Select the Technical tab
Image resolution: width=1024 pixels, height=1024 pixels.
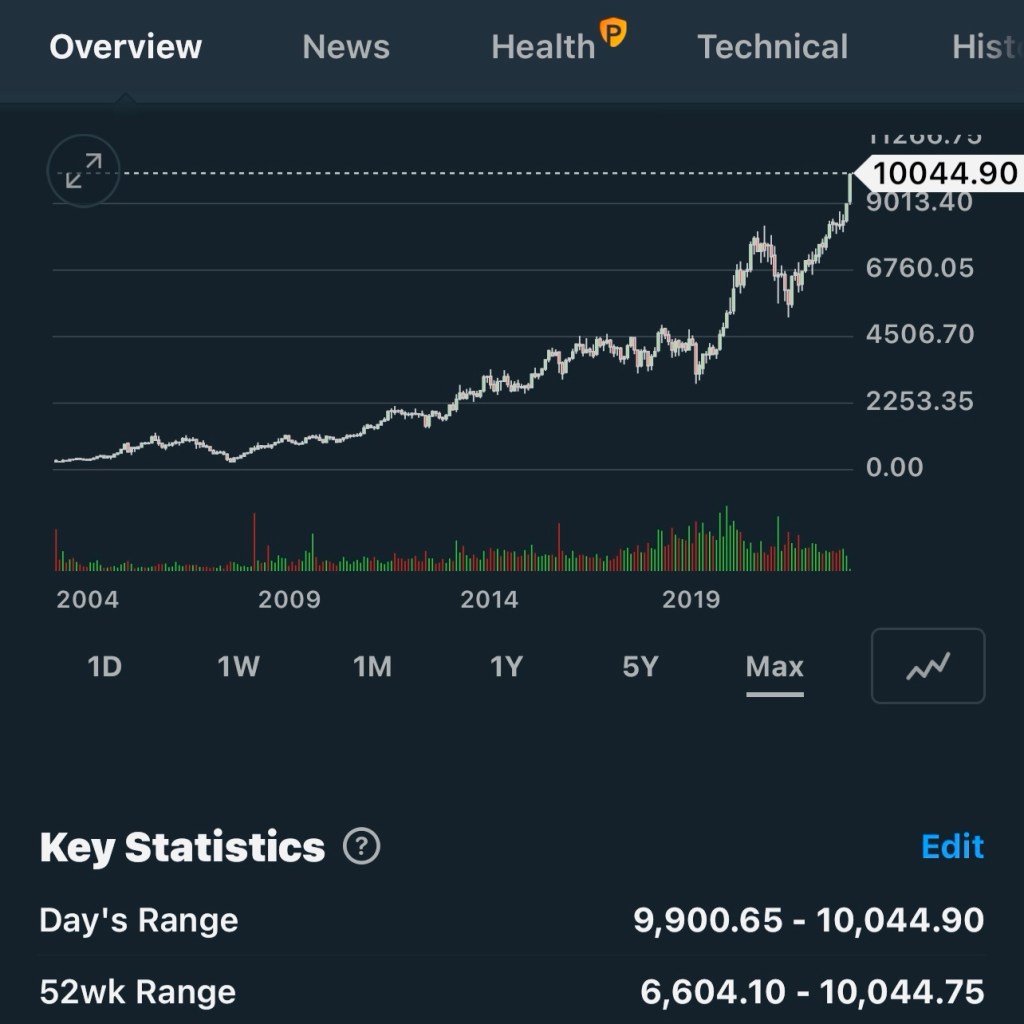tap(772, 47)
